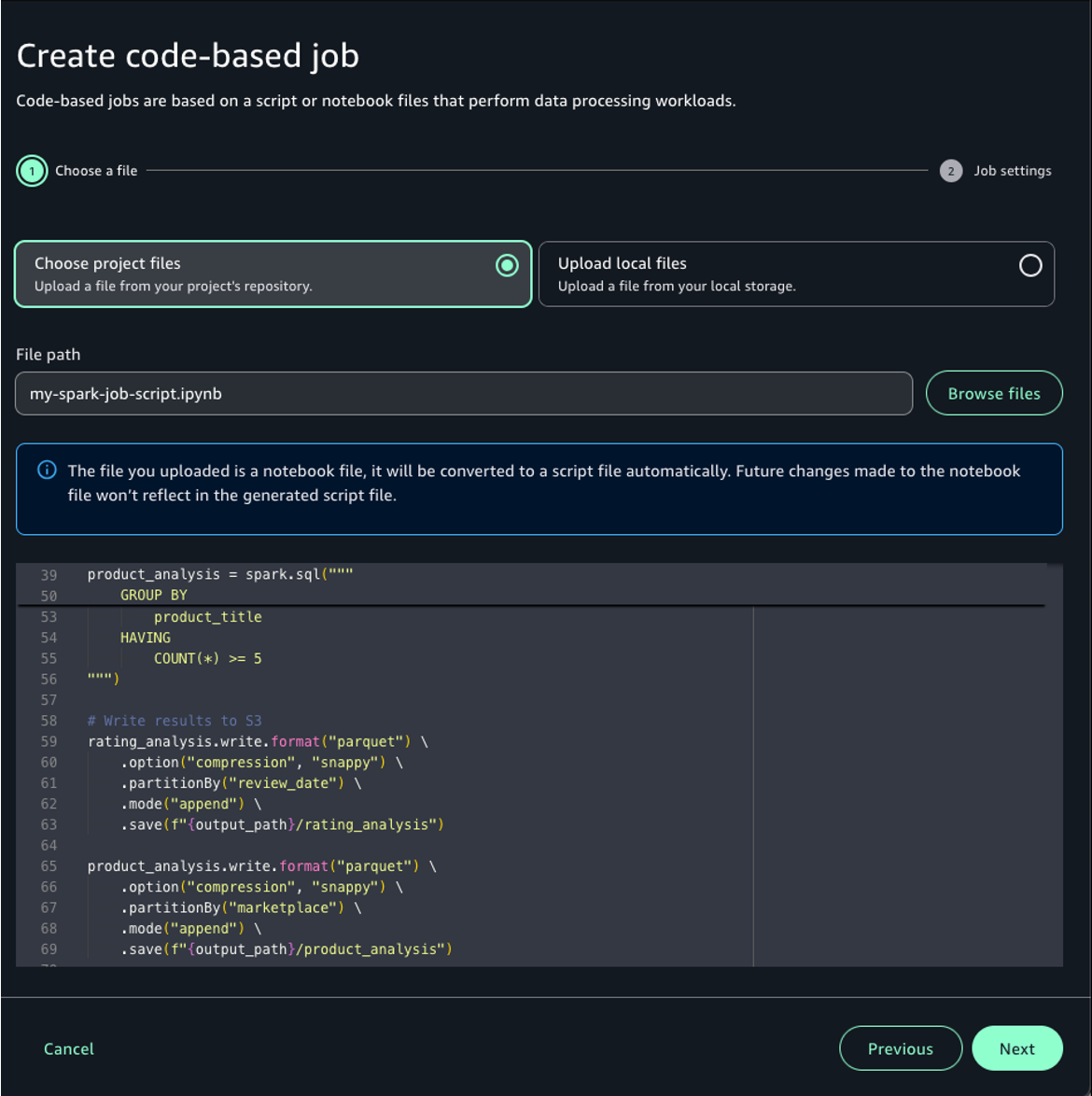Click line number 59 in the code gutter
The width and height of the screenshot is (1092, 1096).
(49, 741)
